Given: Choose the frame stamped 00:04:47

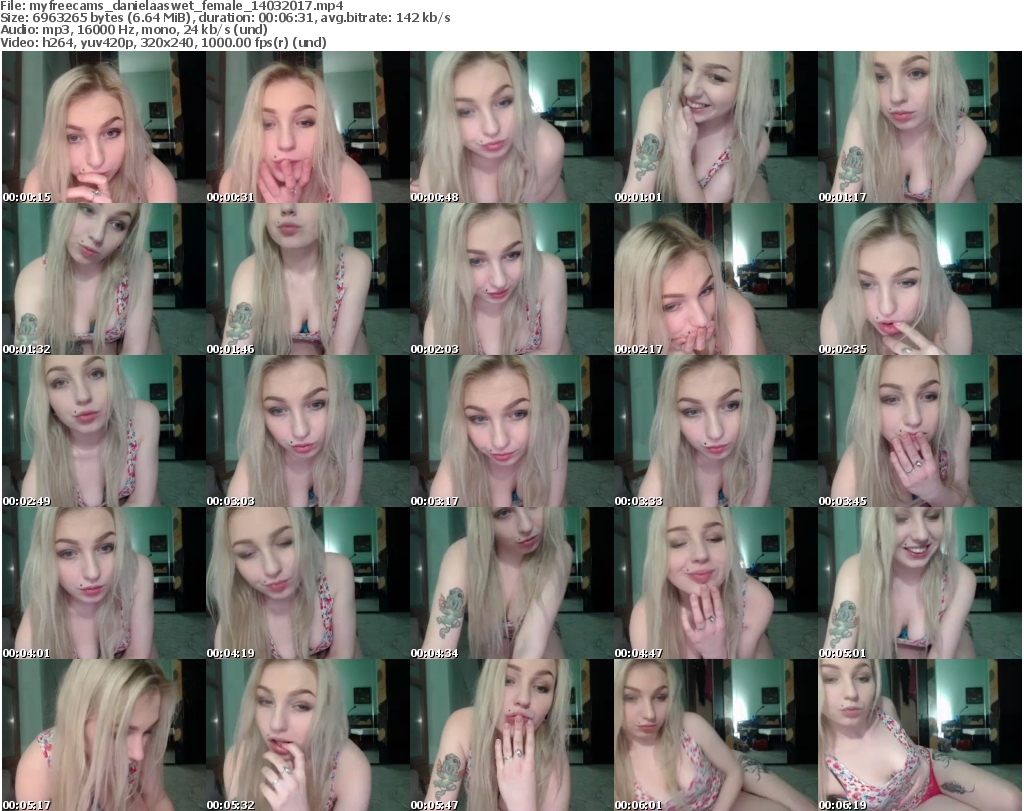Looking at the screenshot, I should 716,583.
